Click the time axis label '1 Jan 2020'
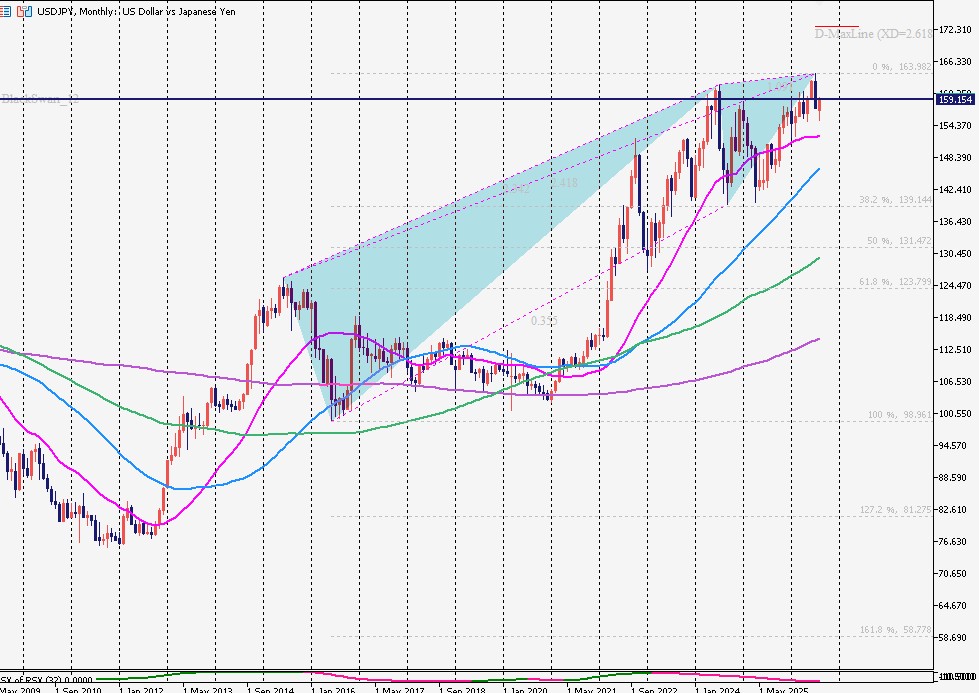979x693 pixels. coord(525,689)
